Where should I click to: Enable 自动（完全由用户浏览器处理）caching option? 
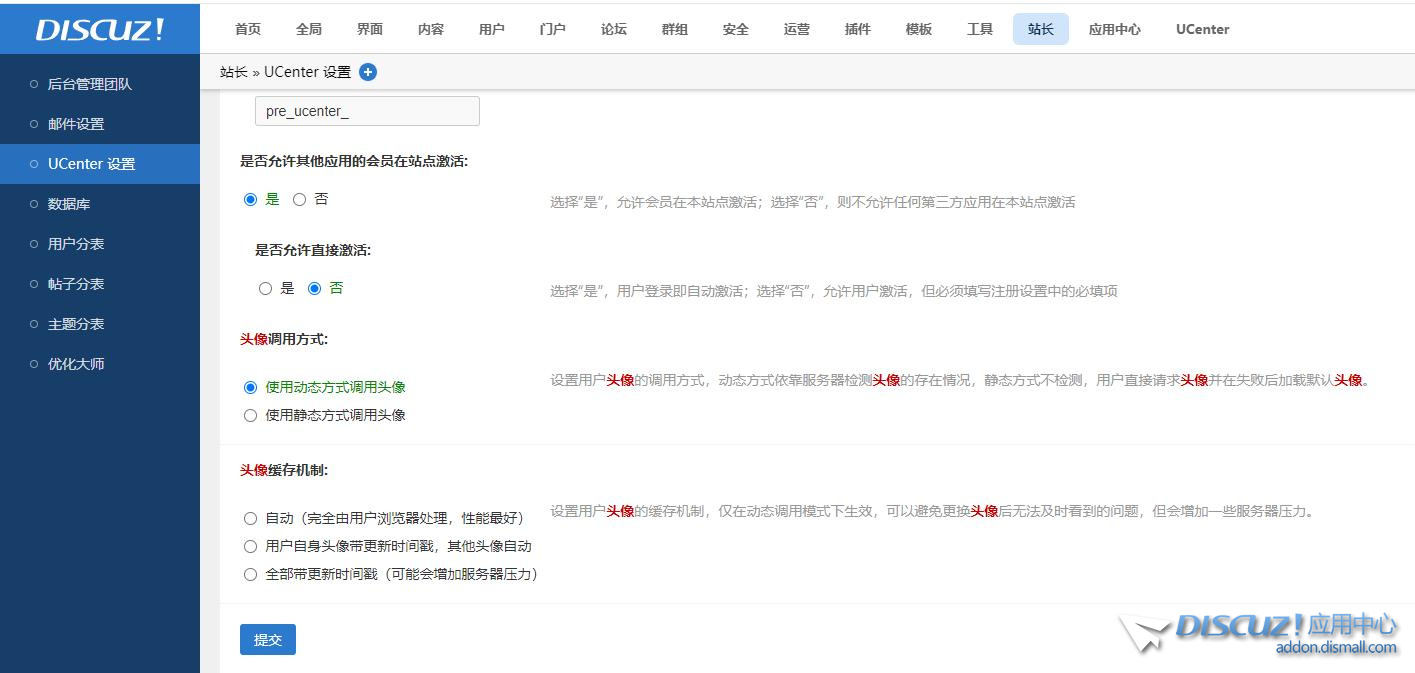tap(250, 518)
